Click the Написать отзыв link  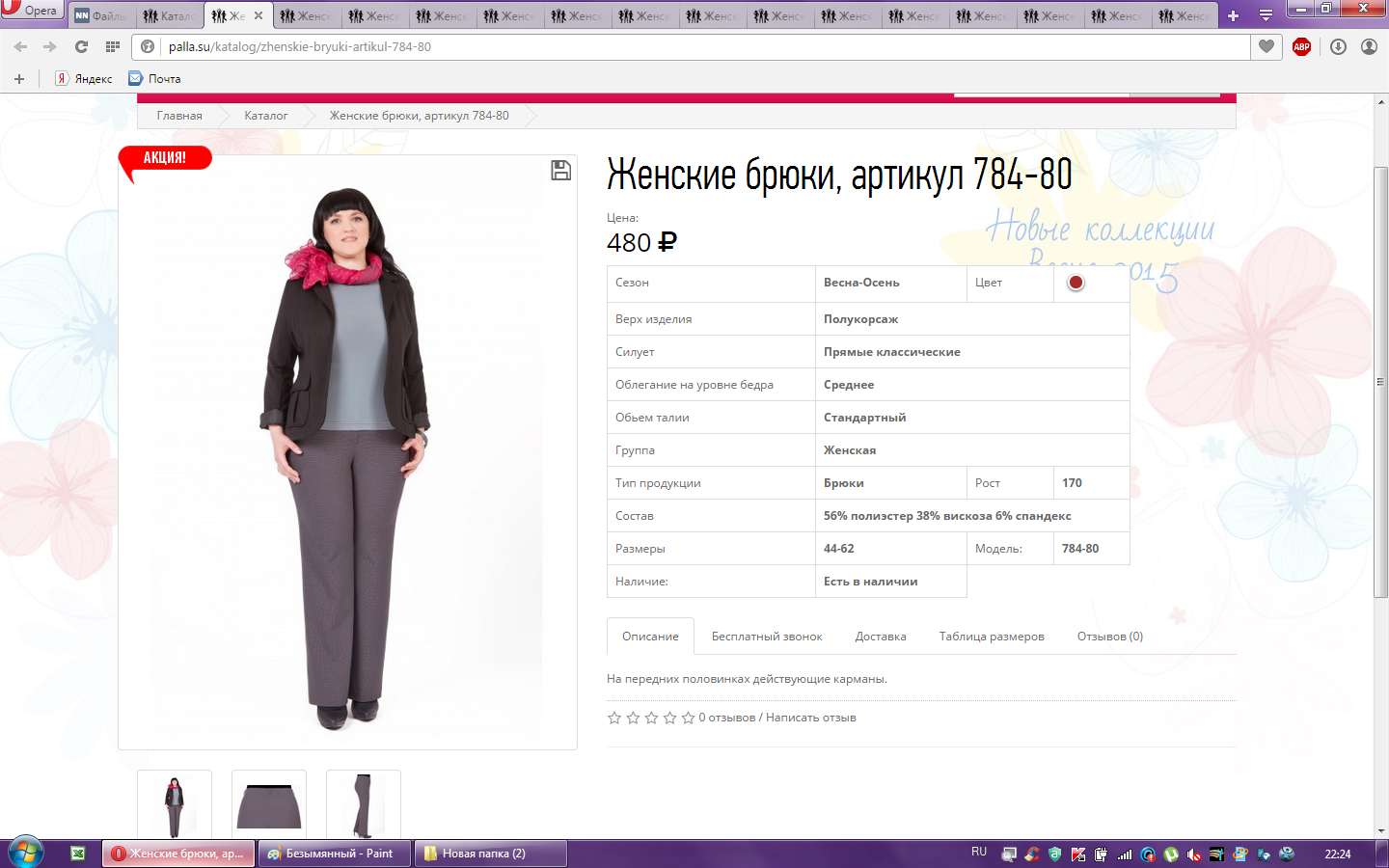pos(810,718)
